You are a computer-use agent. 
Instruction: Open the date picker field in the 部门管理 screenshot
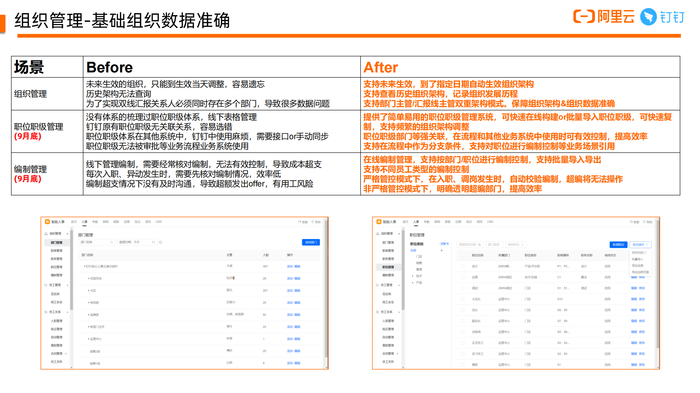tap(137, 242)
